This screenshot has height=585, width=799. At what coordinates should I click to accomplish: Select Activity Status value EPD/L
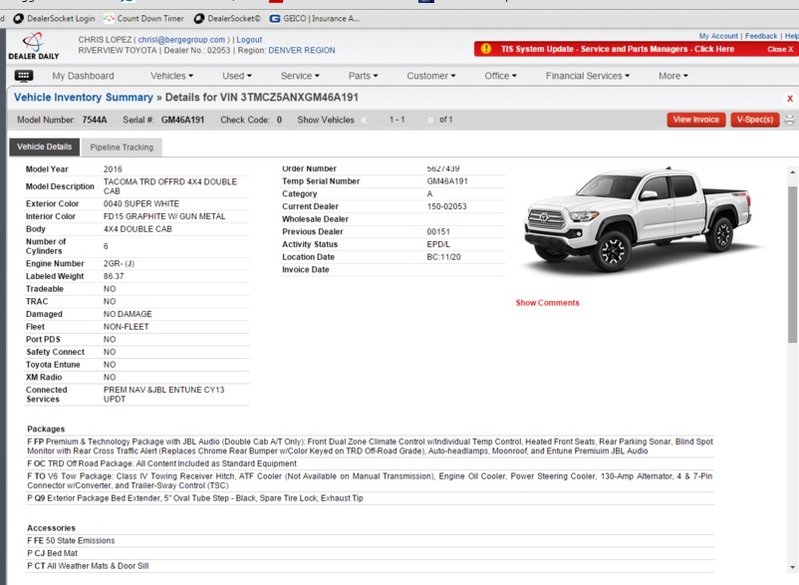click(438, 244)
